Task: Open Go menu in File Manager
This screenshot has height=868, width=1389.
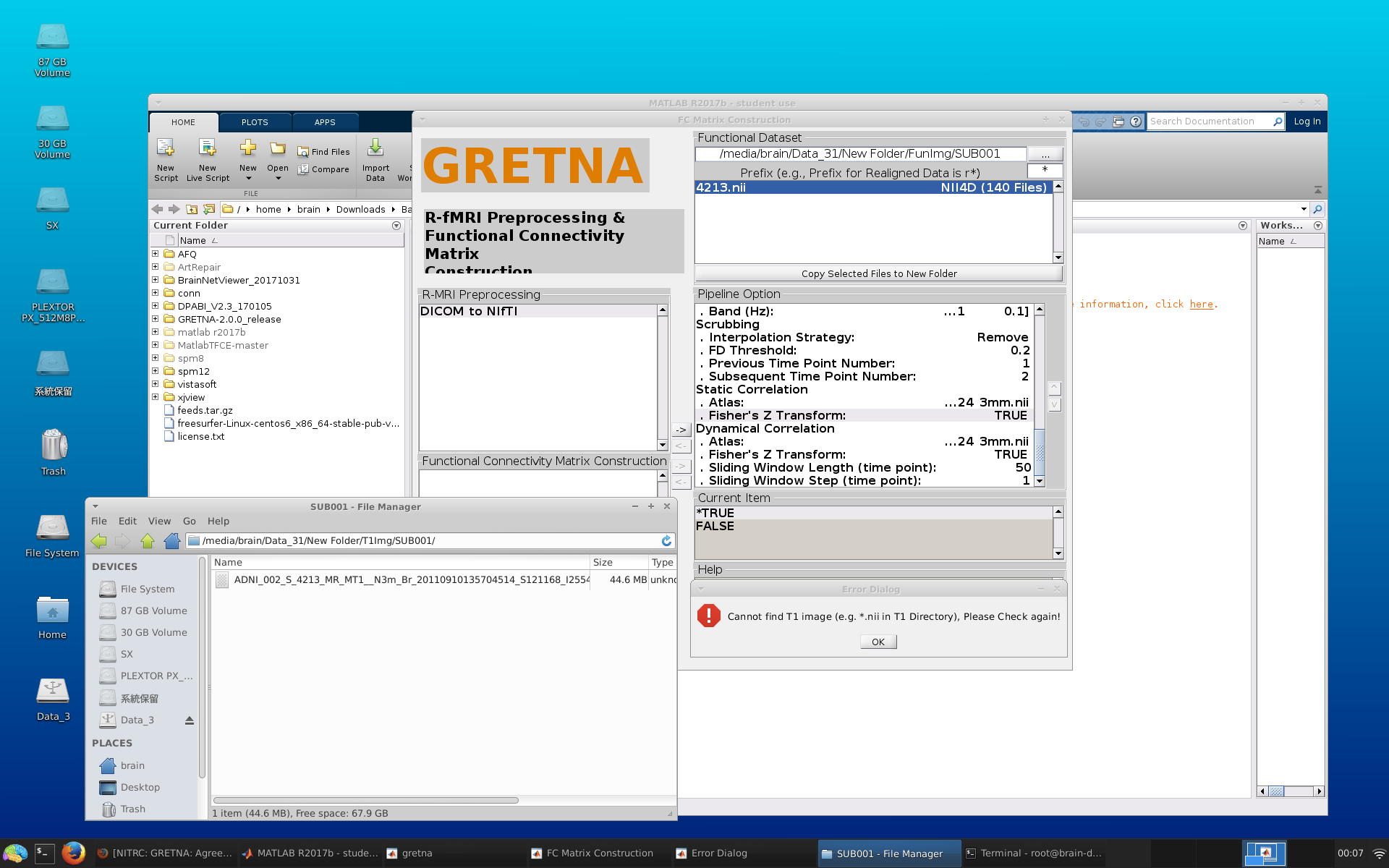Action: click(x=190, y=521)
